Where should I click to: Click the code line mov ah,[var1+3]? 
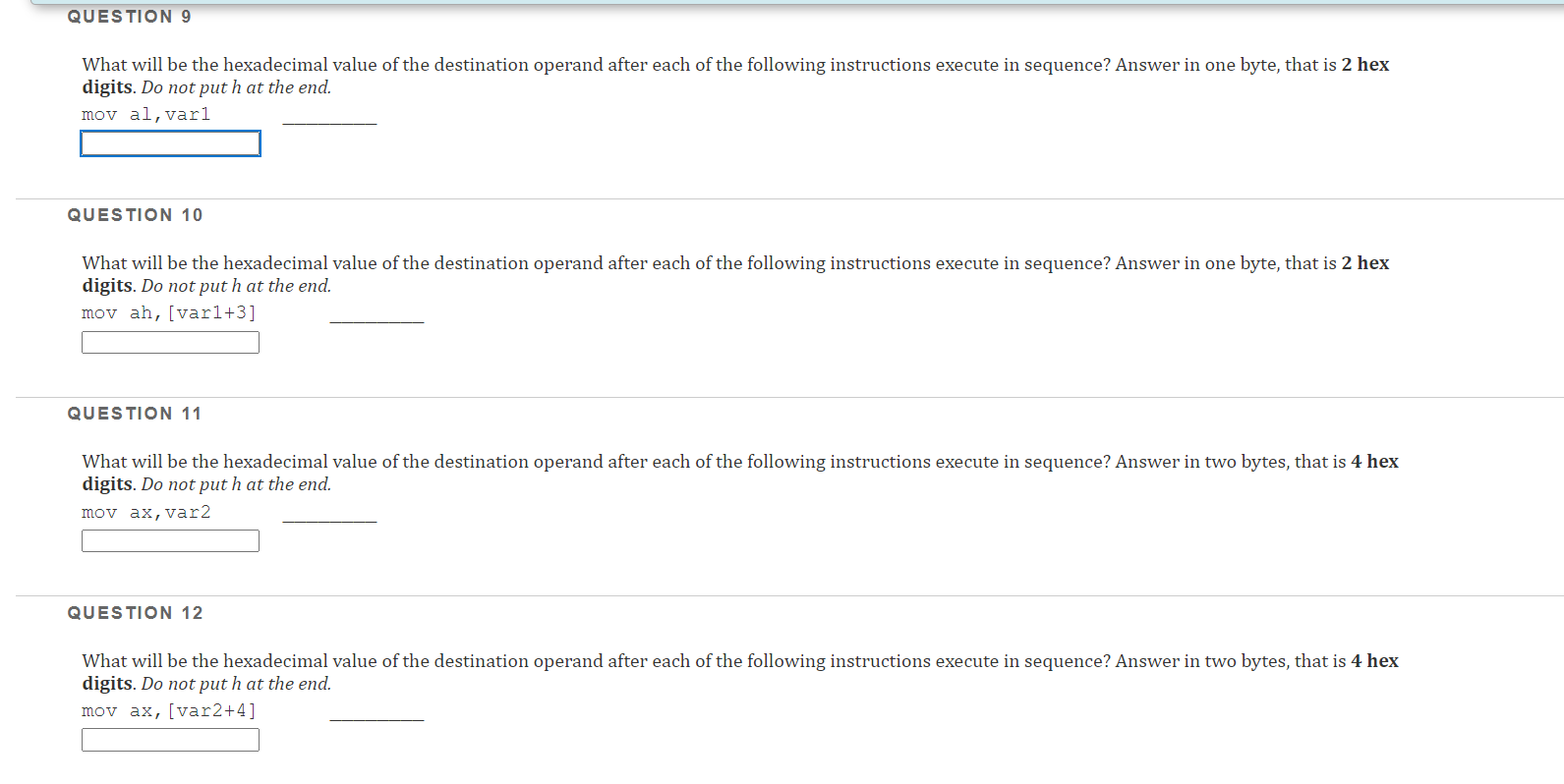(x=169, y=313)
